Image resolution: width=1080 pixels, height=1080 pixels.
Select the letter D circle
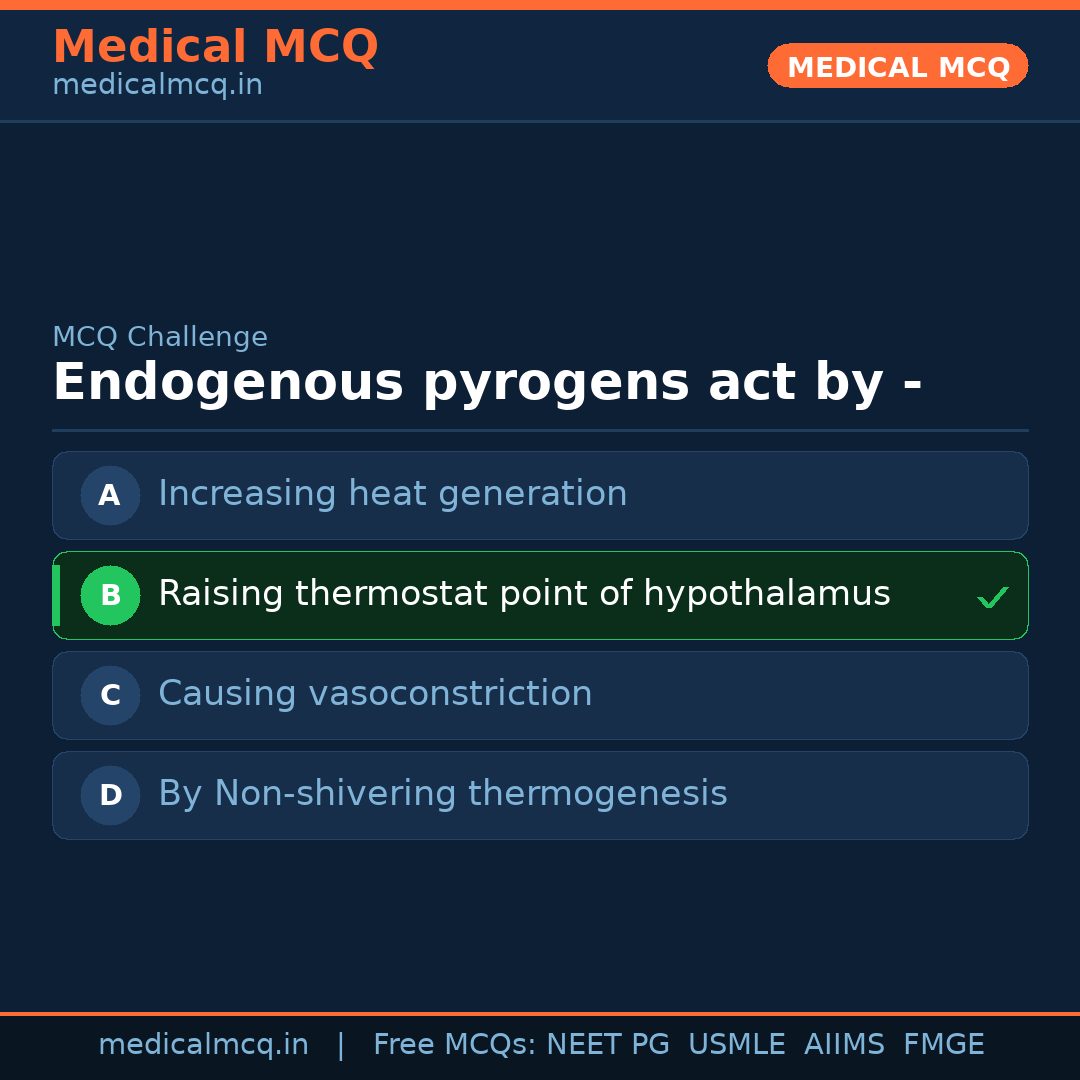pyautogui.click(x=110, y=795)
